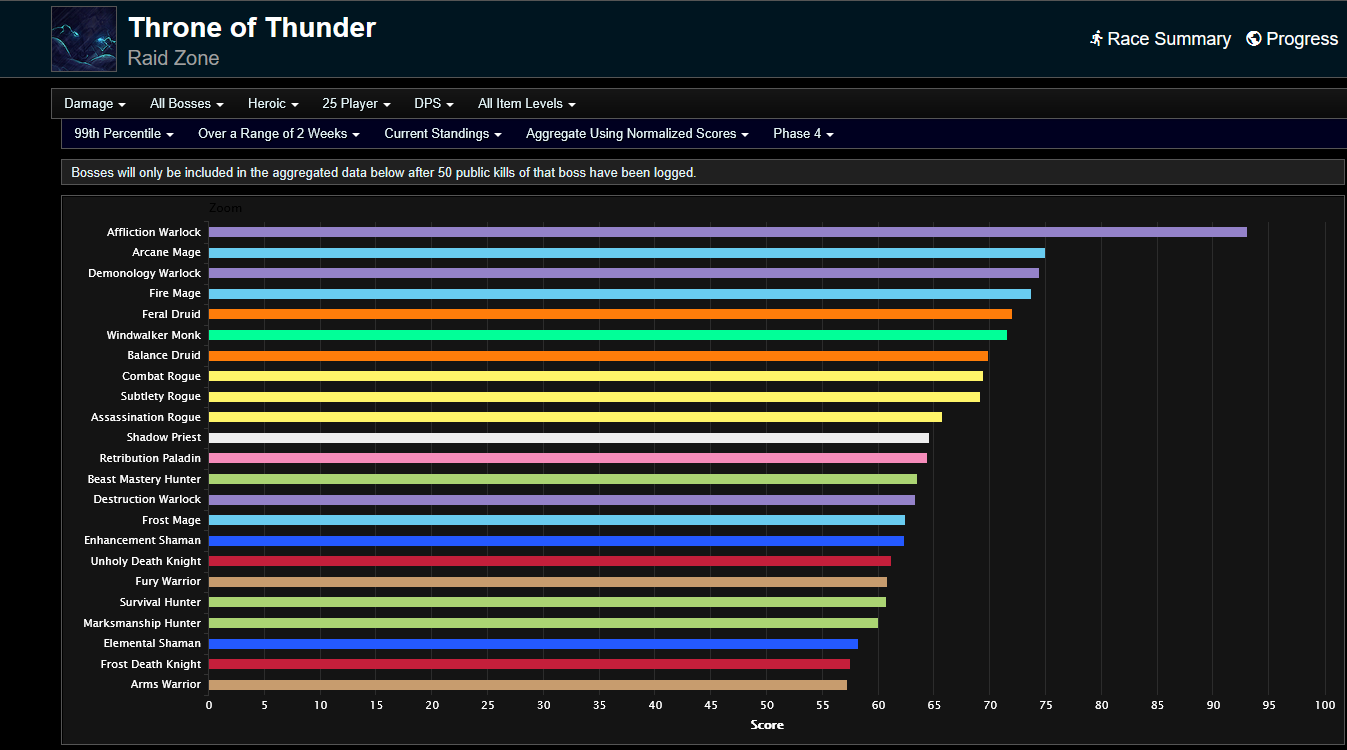Click the Windwalker Monk green bar
Viewport: 1347px width, 750px height.
[x=608, y=335]
